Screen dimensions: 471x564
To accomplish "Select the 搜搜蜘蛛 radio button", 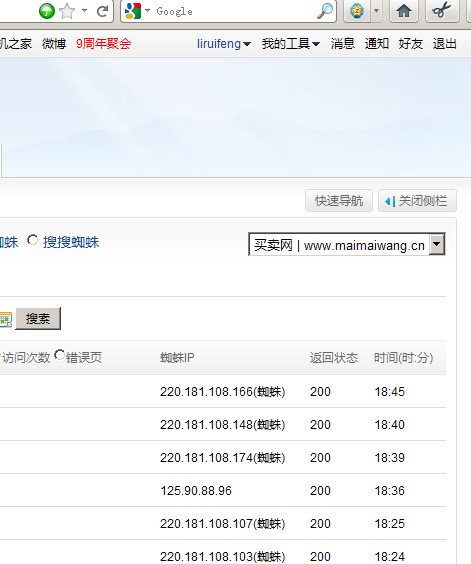I will [32, 240].
